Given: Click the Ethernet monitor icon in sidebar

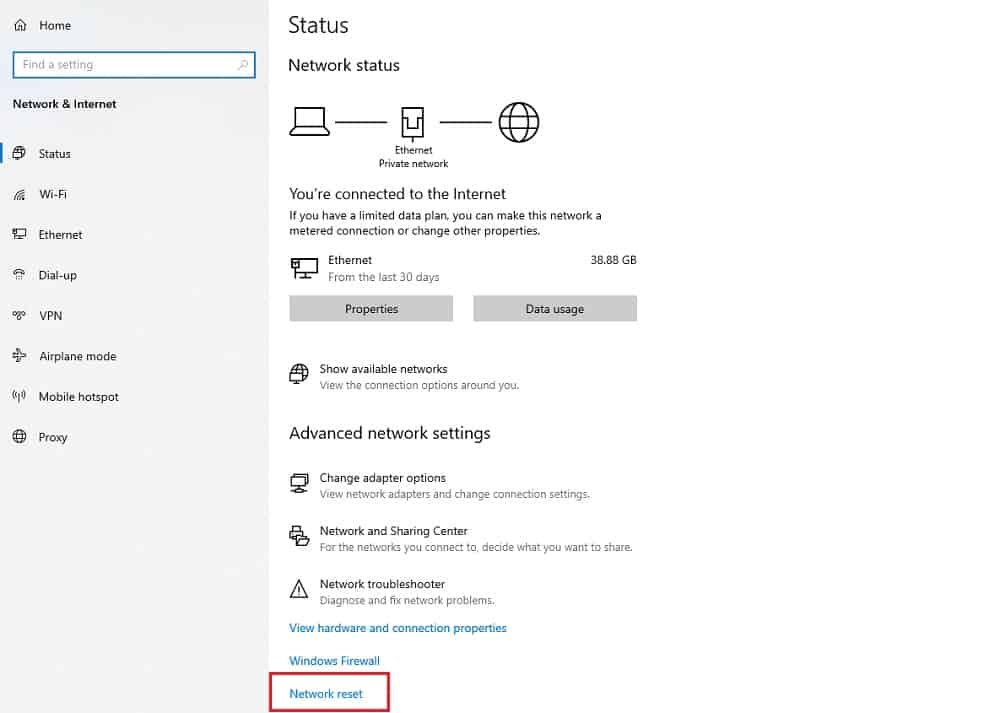Looking at the screenshot, I should click(x=19, y=234).
